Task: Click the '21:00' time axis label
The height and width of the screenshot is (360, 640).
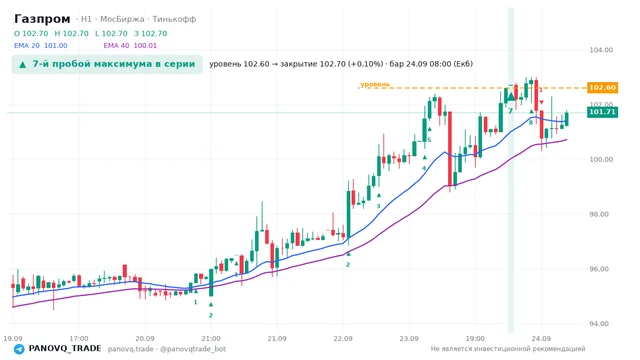Action: pos(211,338)
